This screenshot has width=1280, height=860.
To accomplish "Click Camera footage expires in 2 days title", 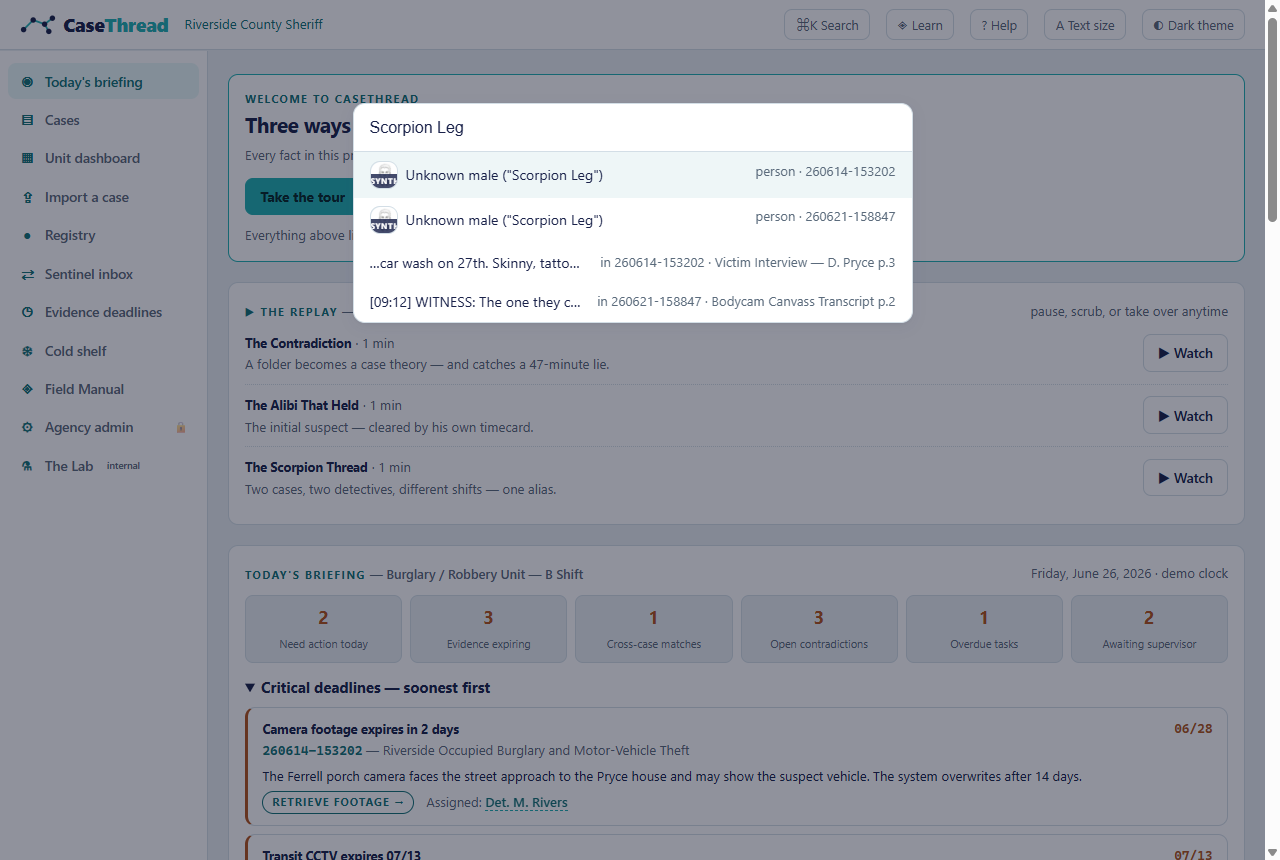I will coord(361,729).
